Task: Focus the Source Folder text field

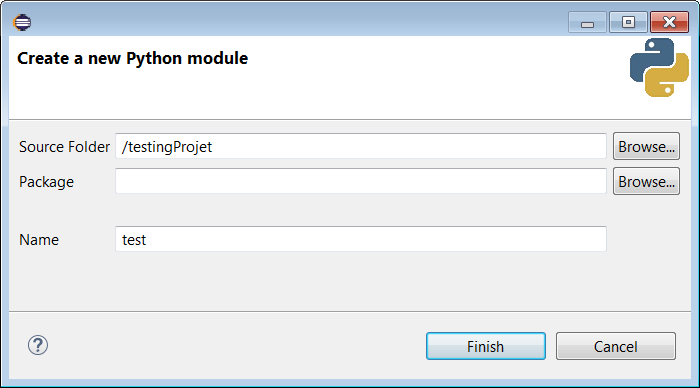Action: point(361,146)
